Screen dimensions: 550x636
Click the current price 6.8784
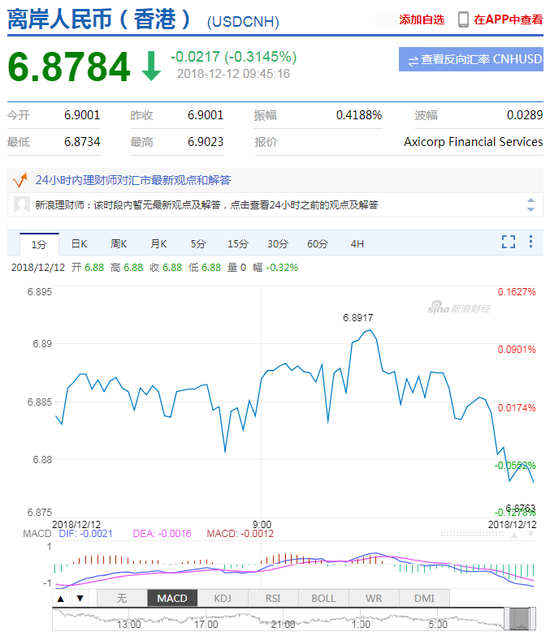pyautogui.click(x=69, y=67)
